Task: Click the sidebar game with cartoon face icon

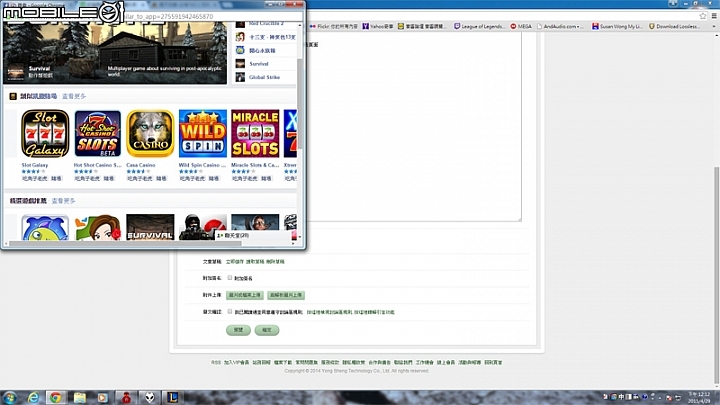Action: (265, 37)
